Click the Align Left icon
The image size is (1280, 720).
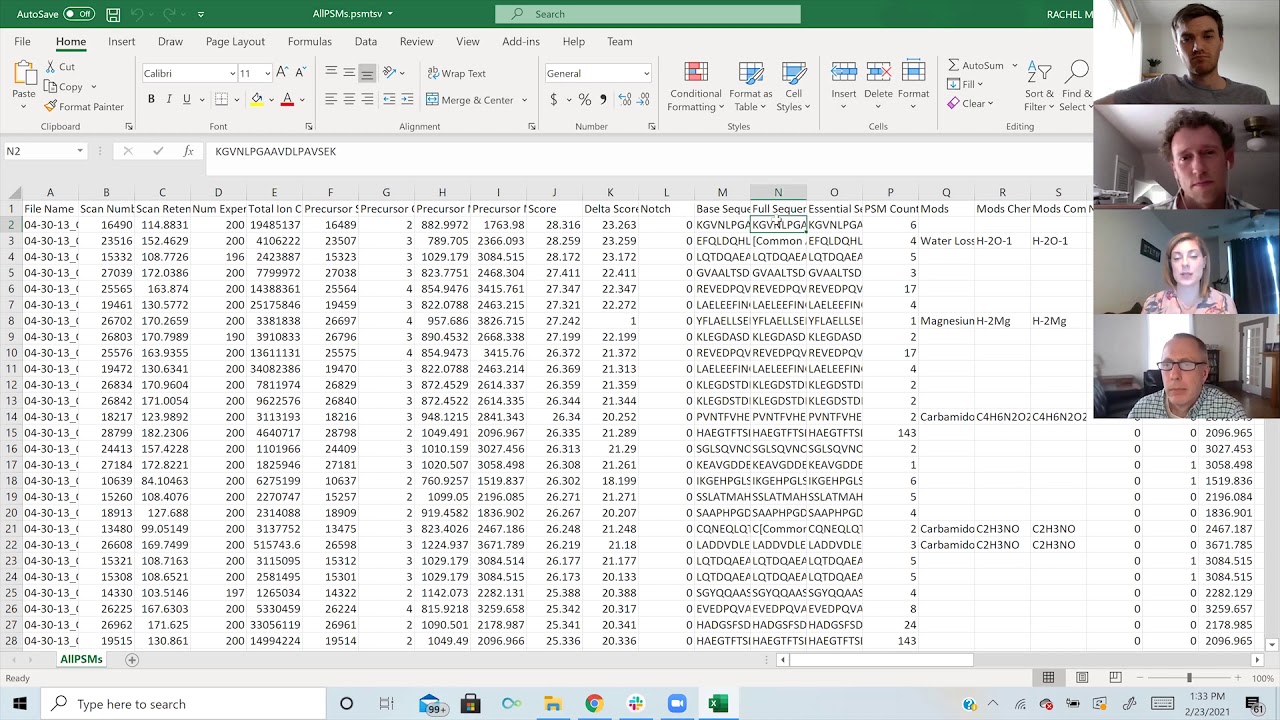[x=331, y=99]
